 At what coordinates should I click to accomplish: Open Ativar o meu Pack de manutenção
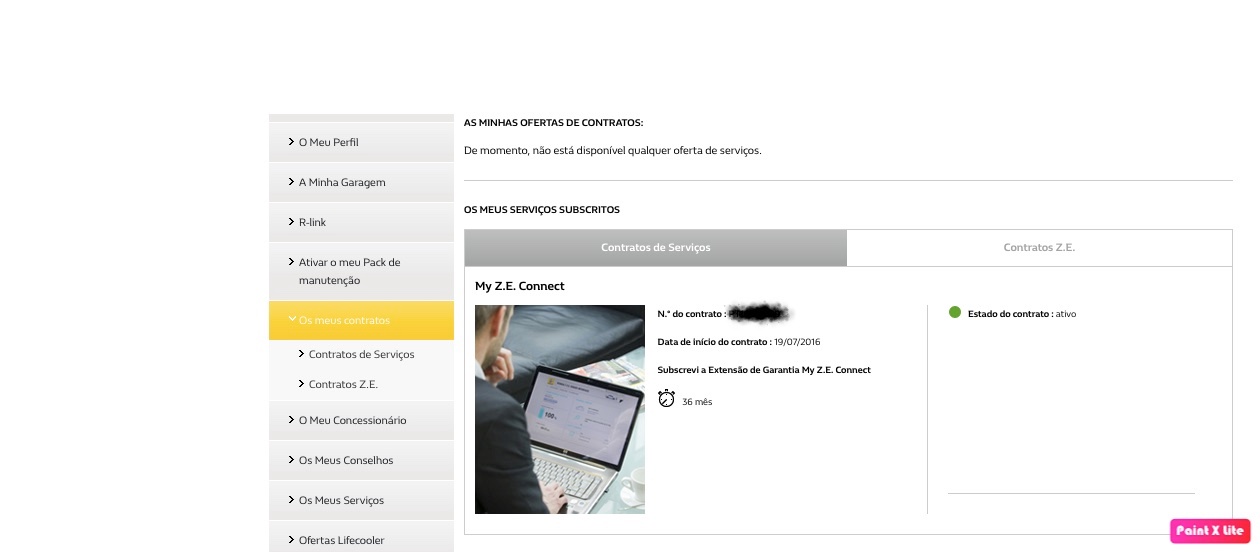(x=349, y=271)
